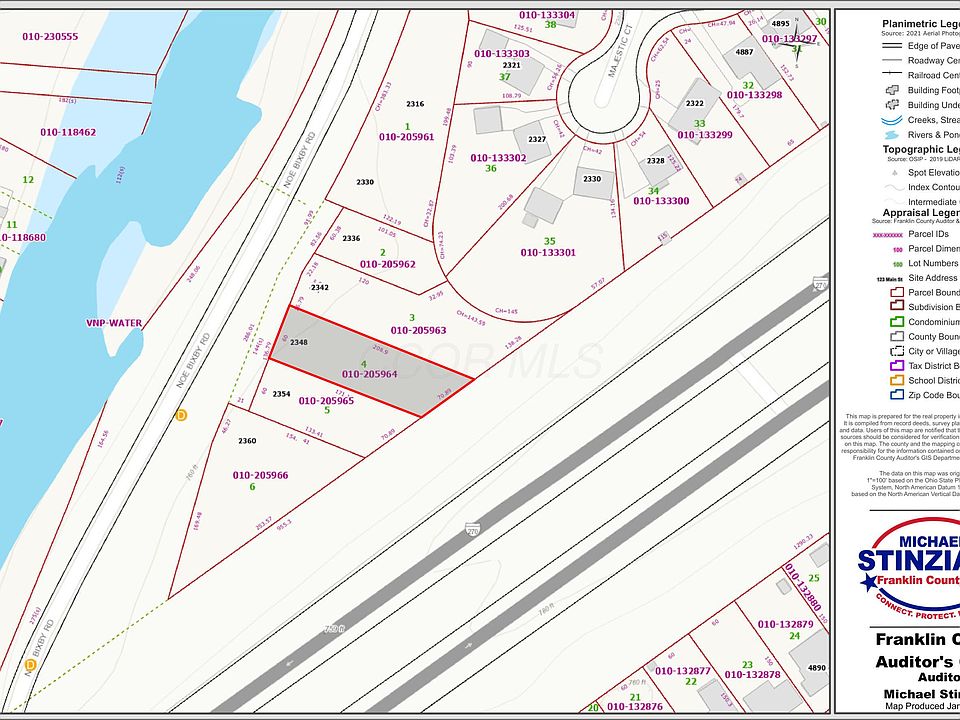The image size is (960, 720).
Task: Click the purple Tax District legend swatch
Action: [x=896, y=366]
